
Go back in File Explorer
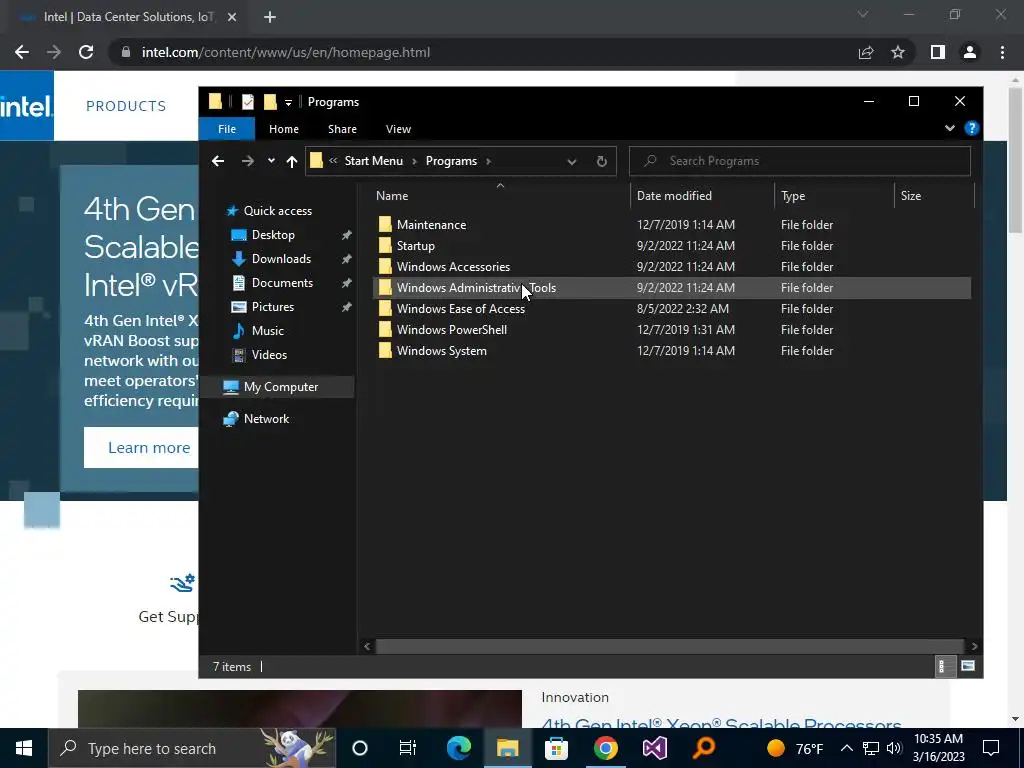coord(218,161)
